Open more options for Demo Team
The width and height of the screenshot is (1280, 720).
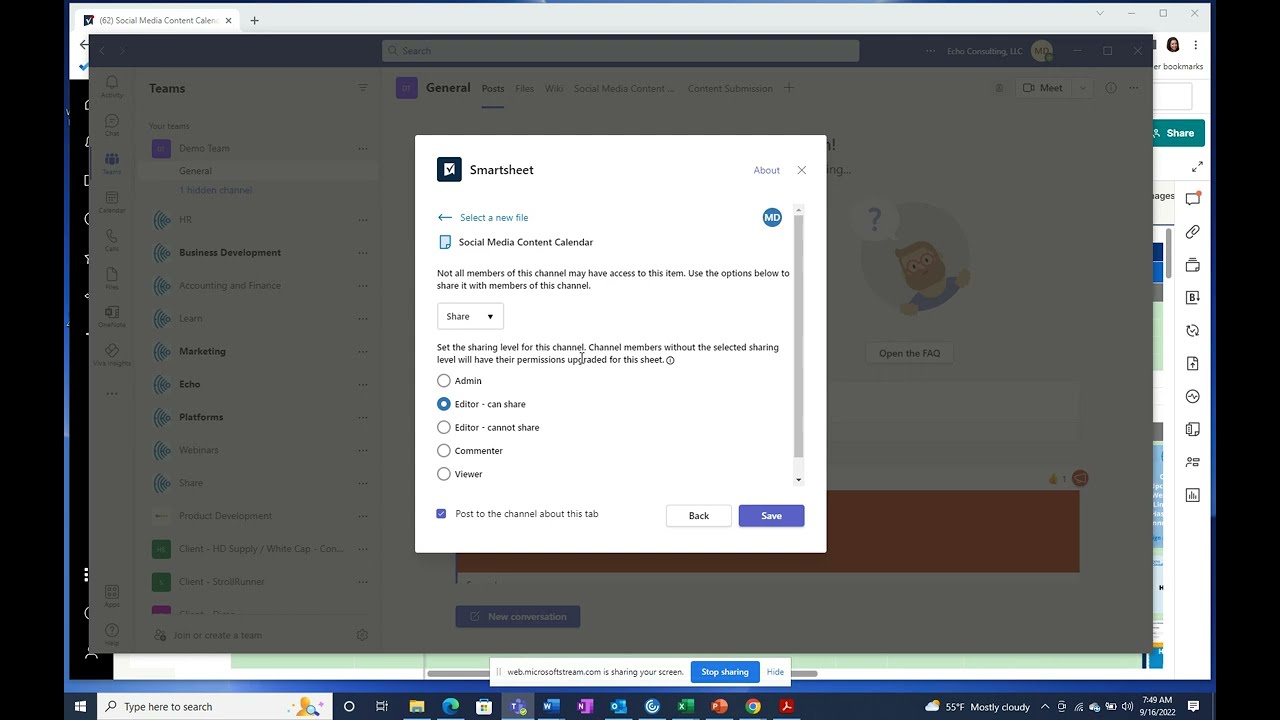pos(363,148)
